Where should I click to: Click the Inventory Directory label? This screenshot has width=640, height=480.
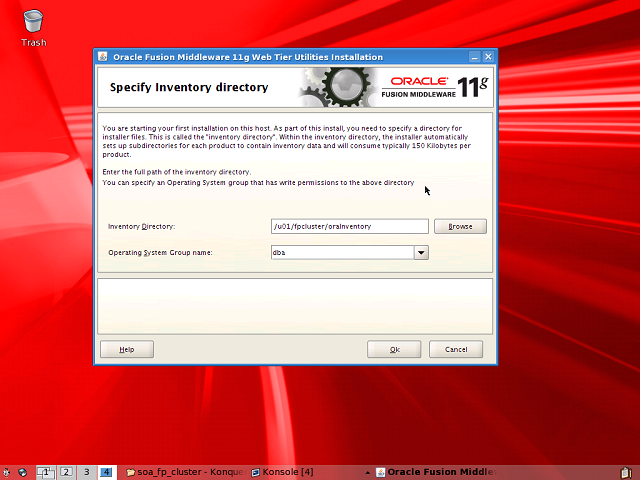coord(141,226)
